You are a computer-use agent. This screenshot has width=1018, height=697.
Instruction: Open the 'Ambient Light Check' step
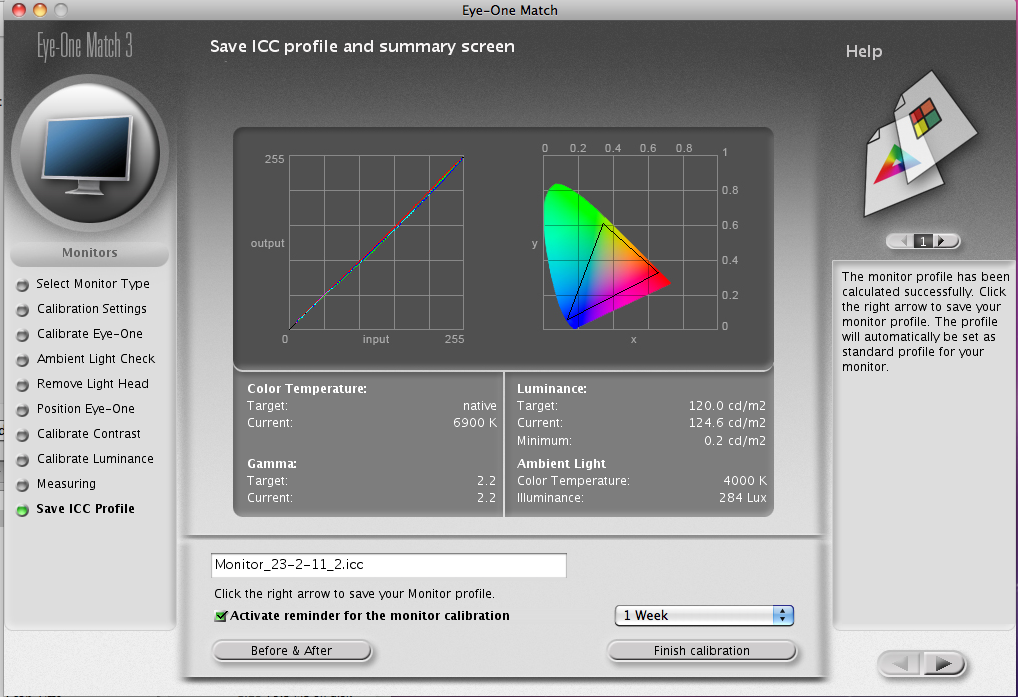[x=96, y=358]
